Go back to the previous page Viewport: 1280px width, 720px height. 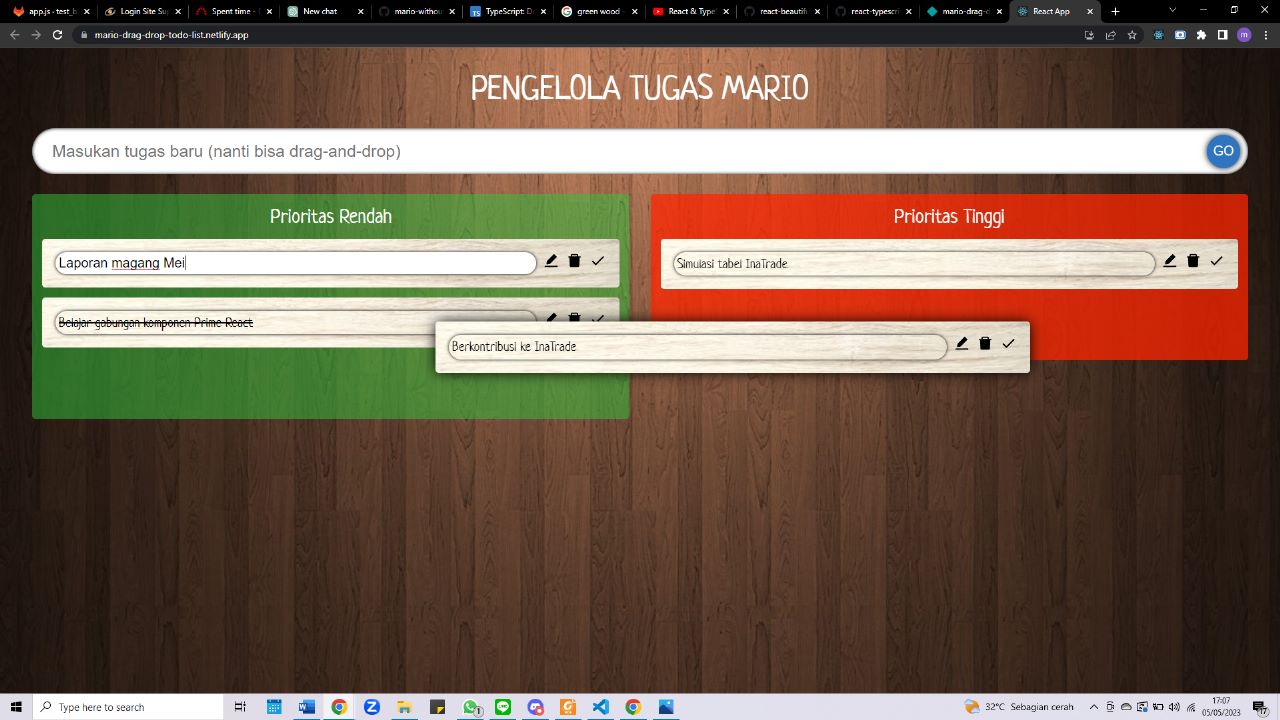tap(15, 34)
